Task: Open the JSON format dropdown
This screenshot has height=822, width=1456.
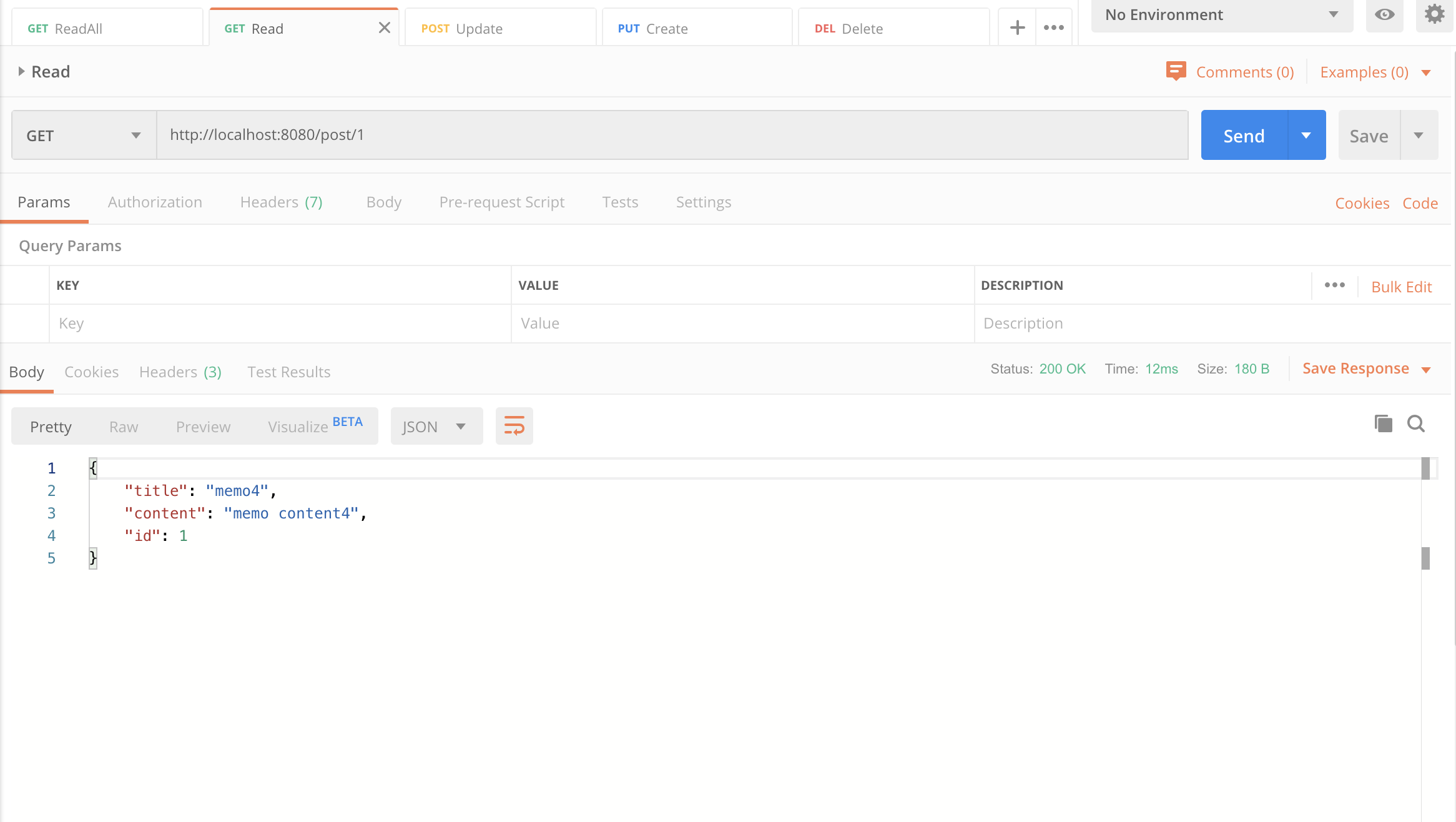Action: pyautogui.click(x=436, y=427)
